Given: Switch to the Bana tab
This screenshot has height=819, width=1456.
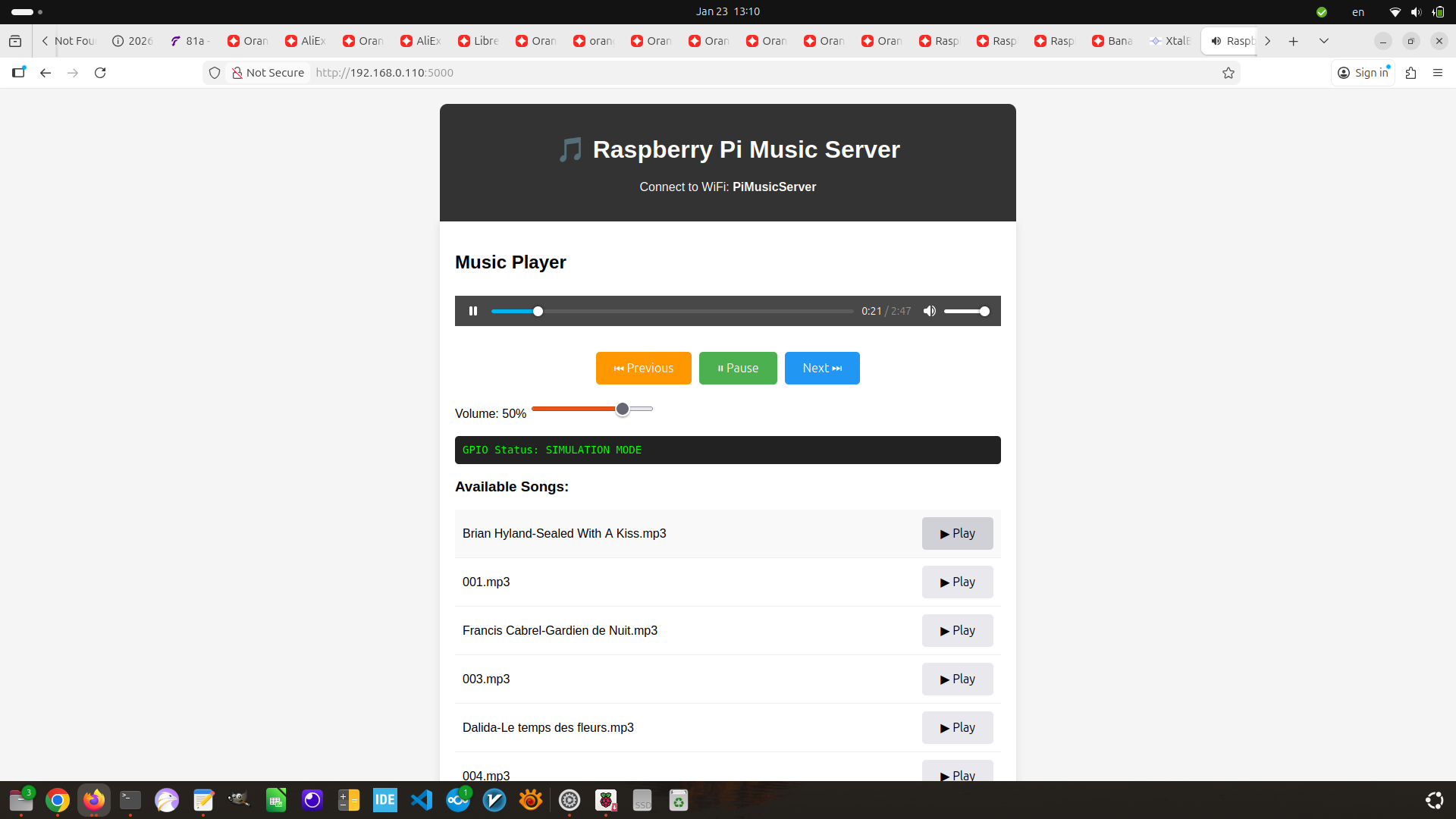Looking at the screenshot, I should [1112, 41].
